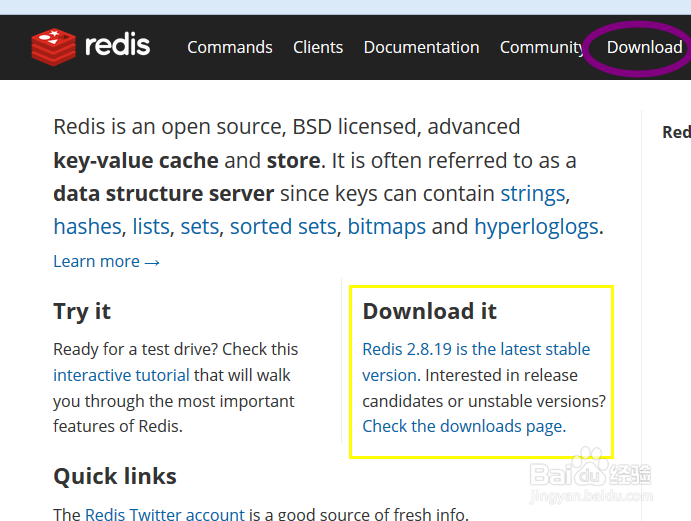691x521 pixels.
Task: Open the sorted sets link
Action: pos(283,227)
